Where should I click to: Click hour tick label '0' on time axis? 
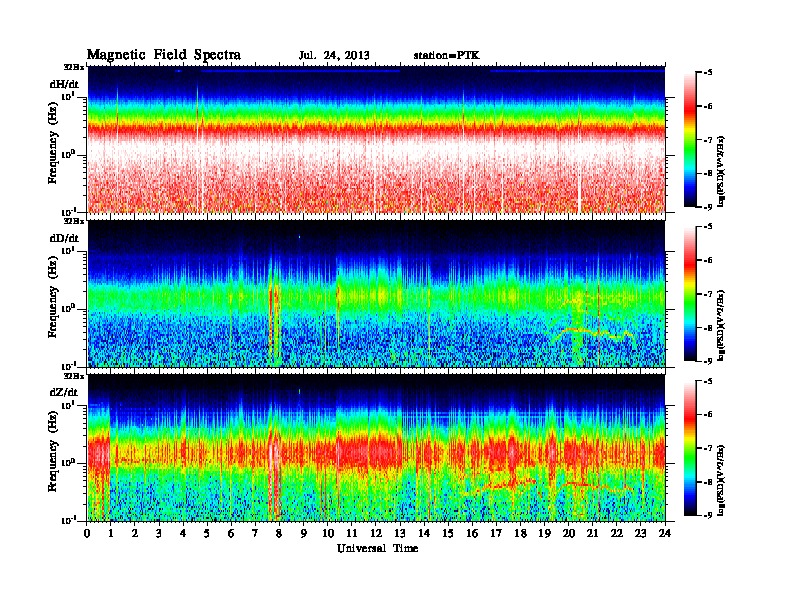point(87,533)
